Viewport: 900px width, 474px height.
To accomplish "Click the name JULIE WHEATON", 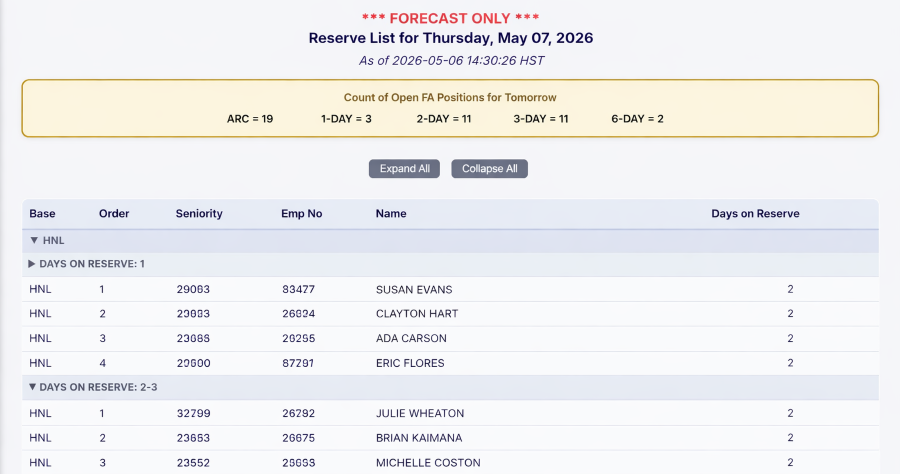I will pyautogui.click(x=420, y=413).
